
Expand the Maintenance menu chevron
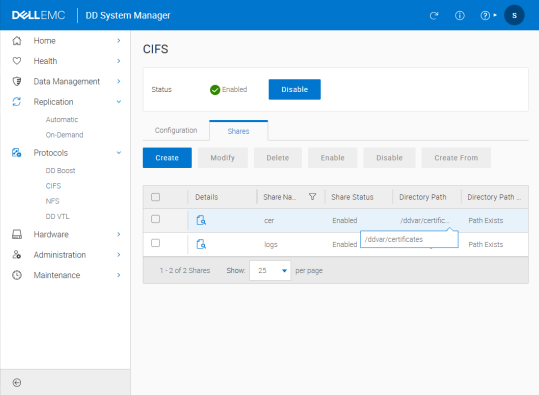tap(119, 275)
